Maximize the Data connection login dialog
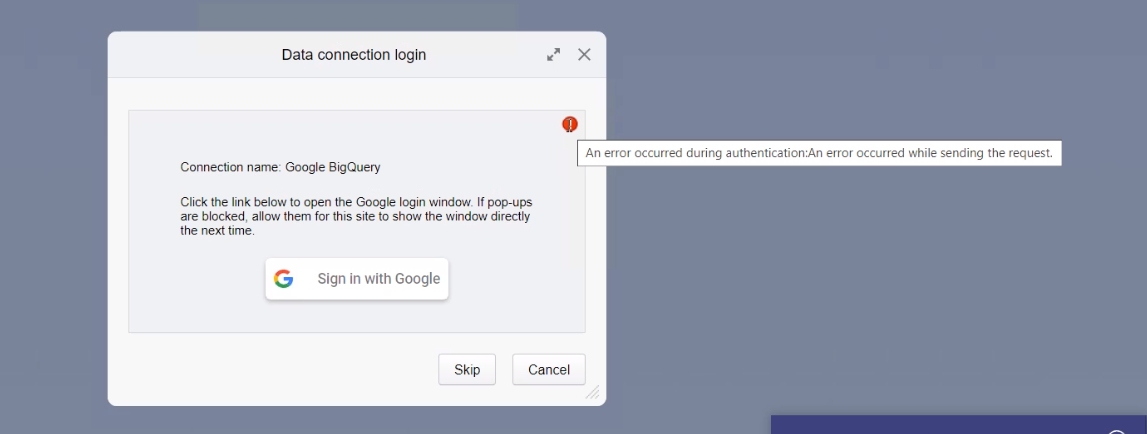Viewport: 1147px width, 434px height. point(554,55)
